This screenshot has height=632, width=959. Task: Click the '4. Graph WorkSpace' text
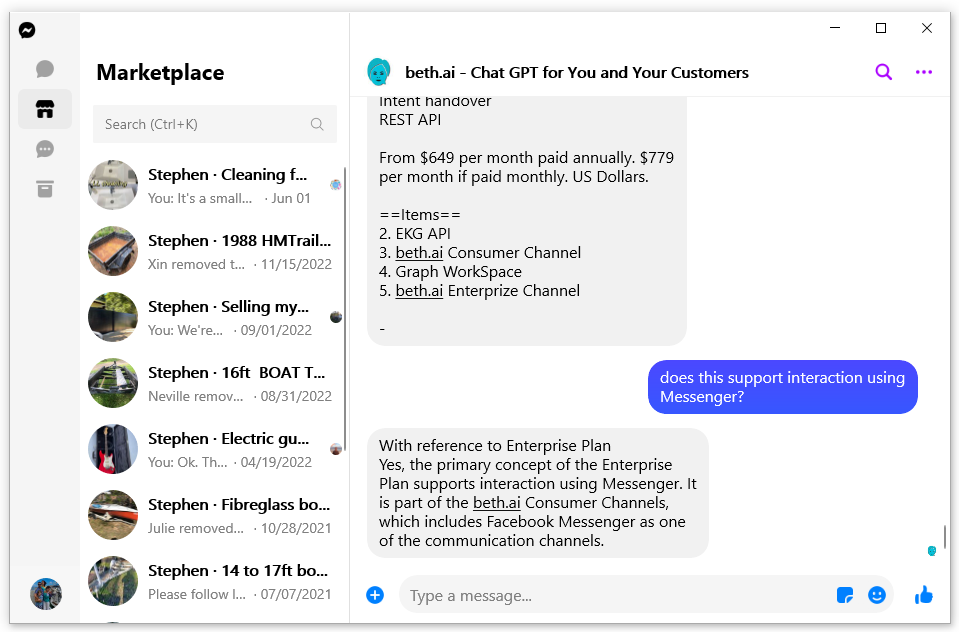[x=450, y=272]
